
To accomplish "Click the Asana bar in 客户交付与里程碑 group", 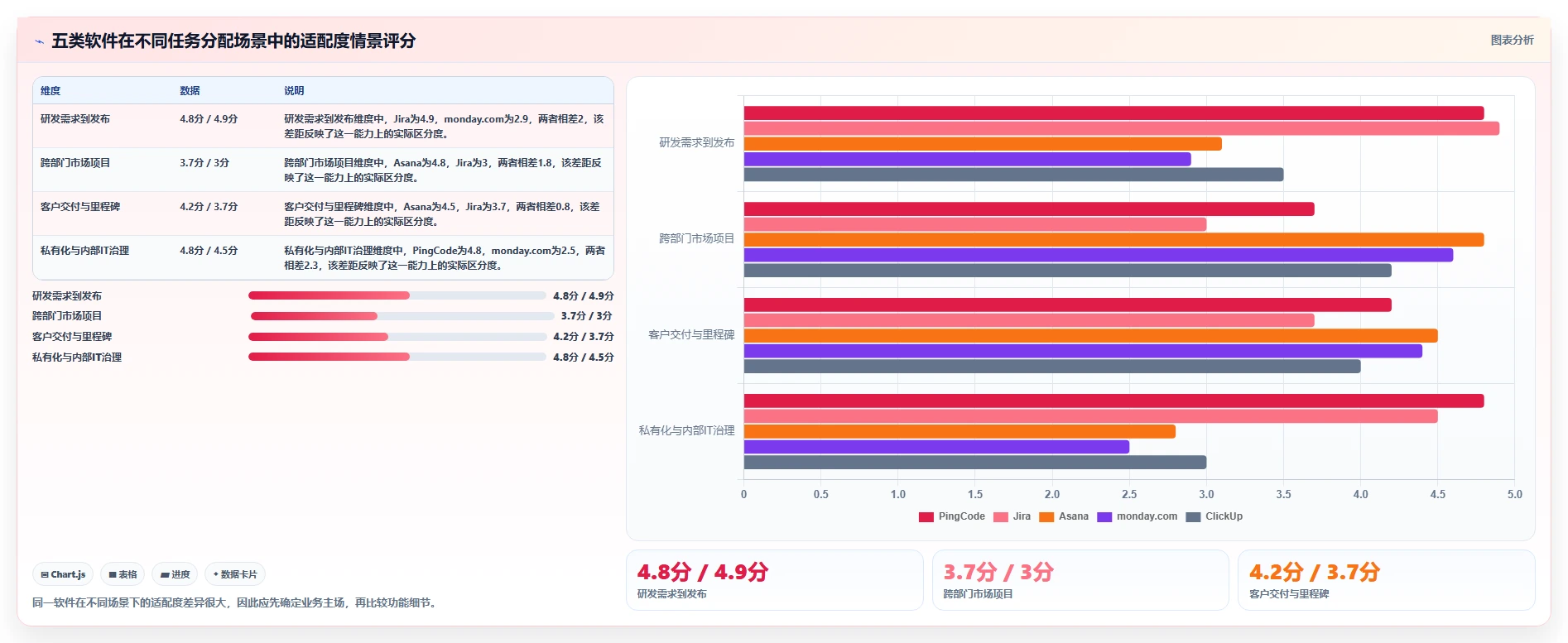I will (1090, 336).
